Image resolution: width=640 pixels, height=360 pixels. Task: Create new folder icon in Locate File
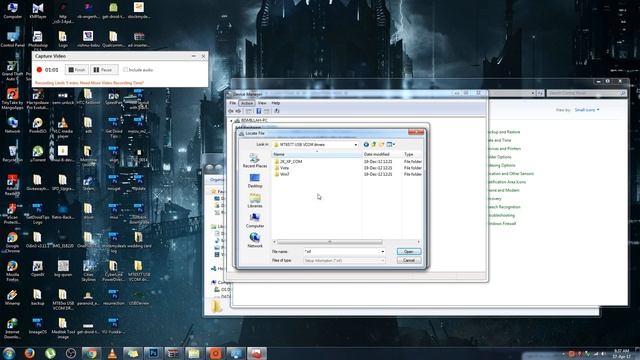pos(381,144)
